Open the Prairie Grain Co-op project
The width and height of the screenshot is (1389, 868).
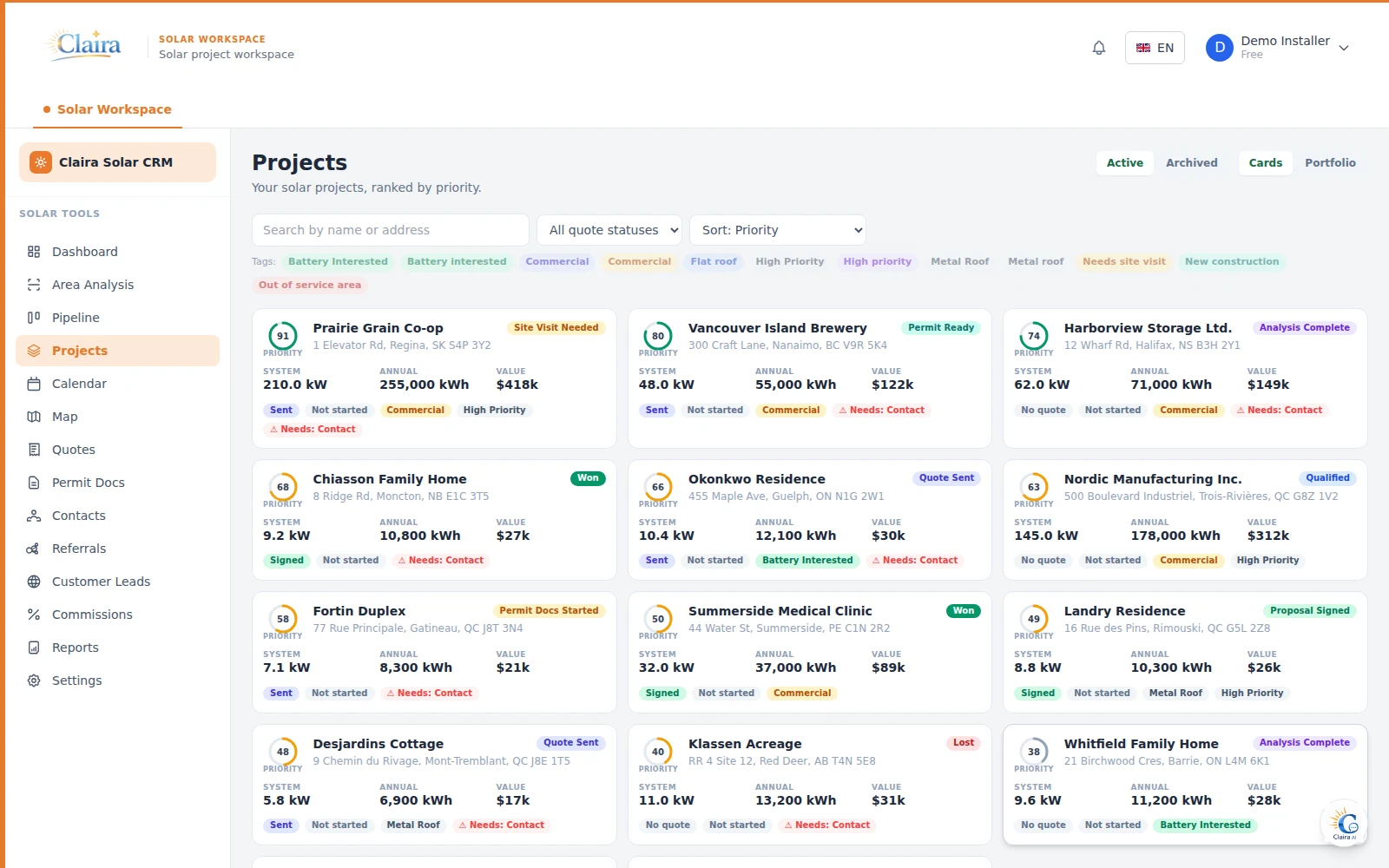point(434,378)
